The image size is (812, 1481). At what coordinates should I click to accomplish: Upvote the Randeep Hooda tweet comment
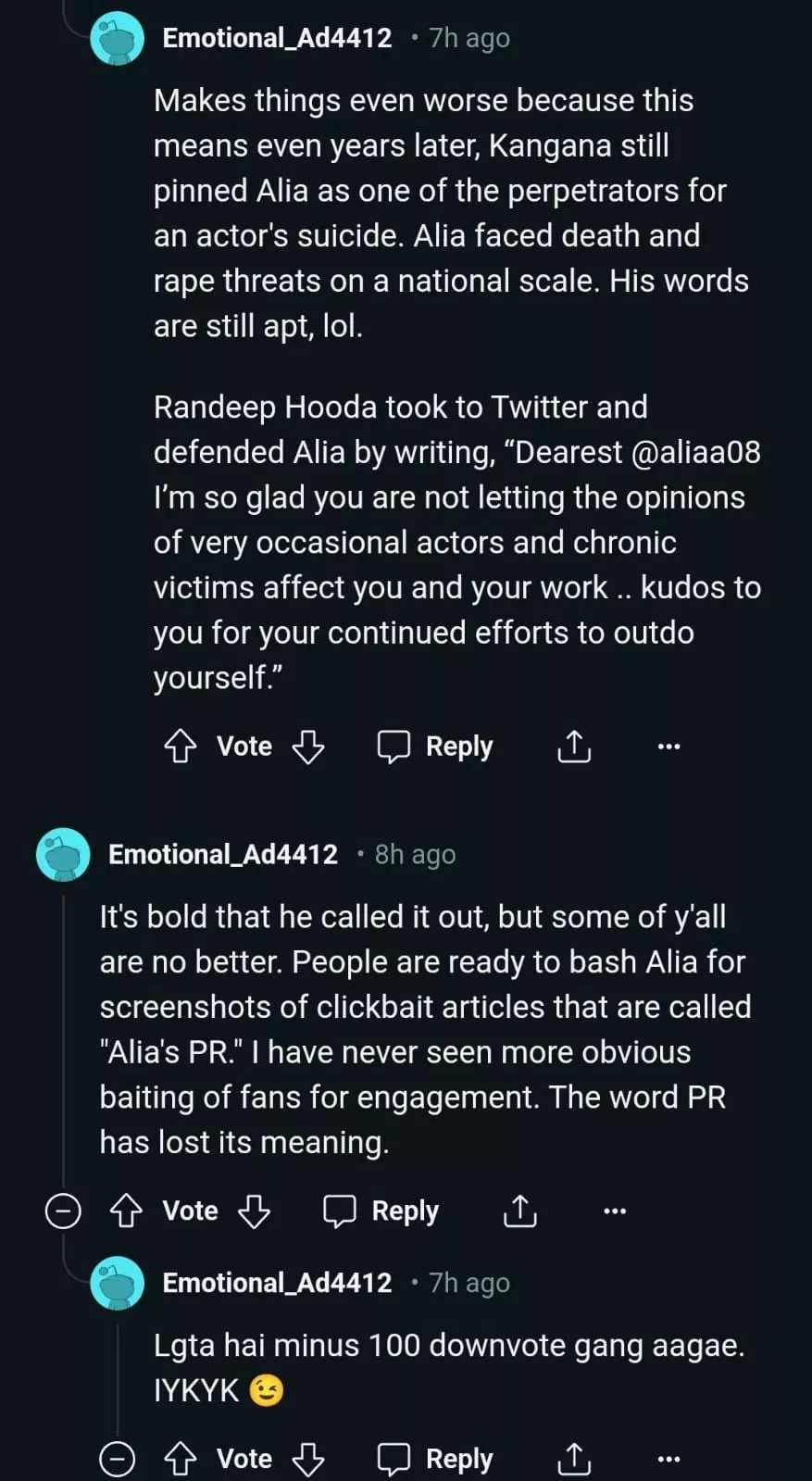[180, 746]
